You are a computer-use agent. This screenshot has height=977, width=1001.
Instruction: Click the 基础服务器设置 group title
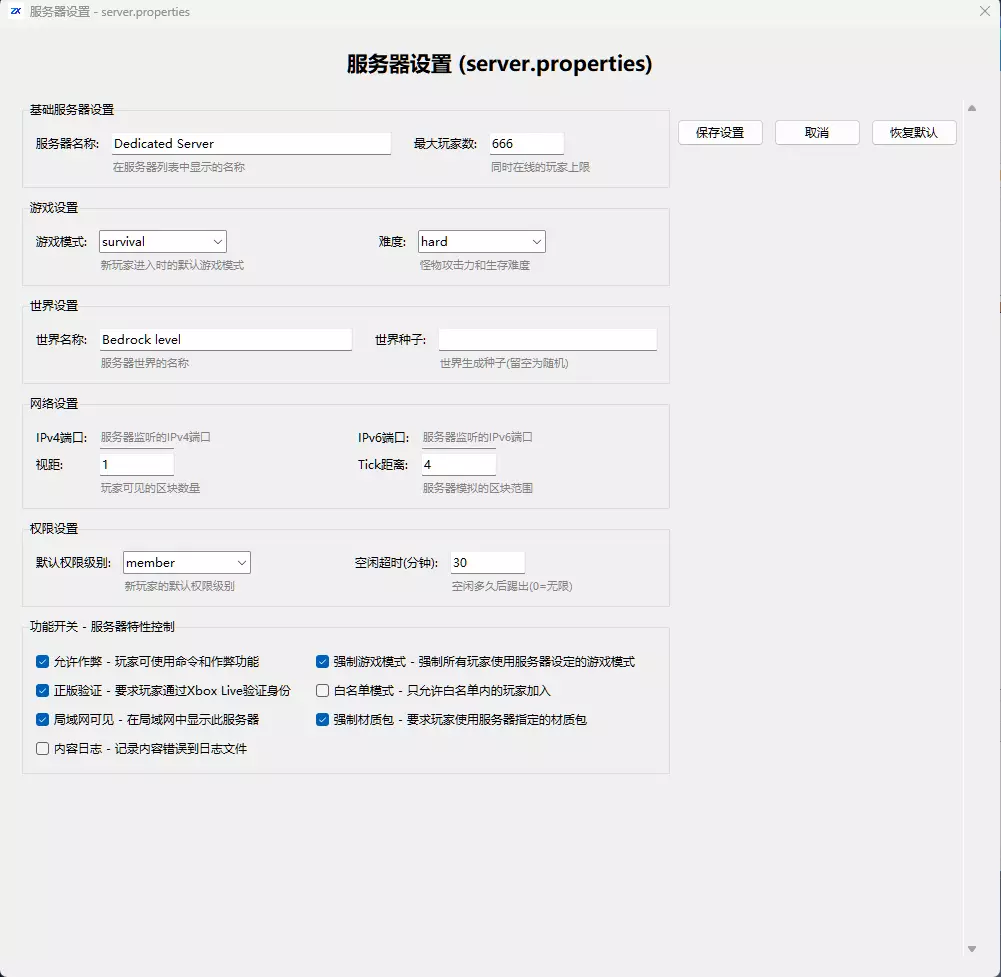(x=72, y=110)
